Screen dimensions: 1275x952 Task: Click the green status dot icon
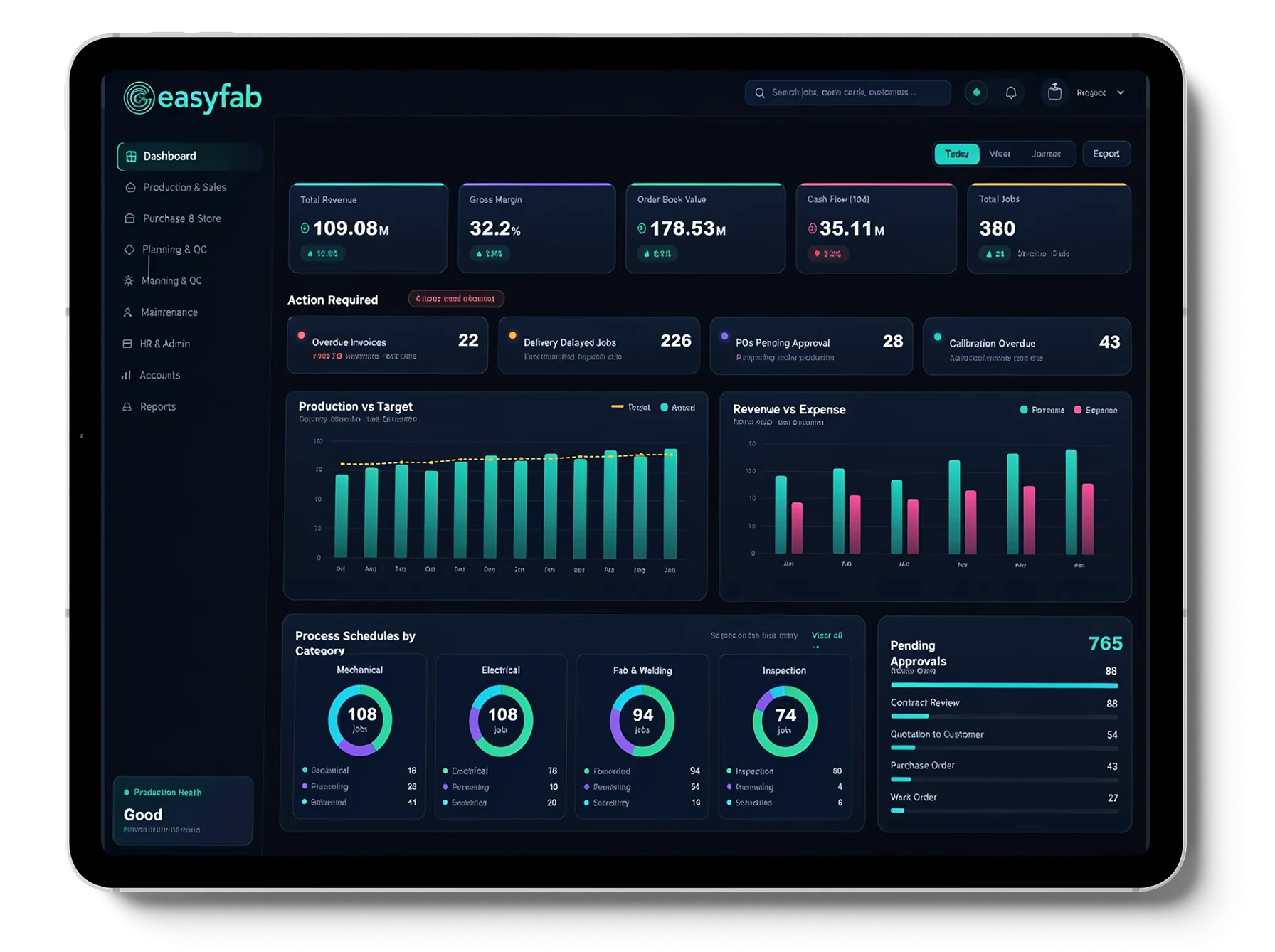click(x=976, y=92)
